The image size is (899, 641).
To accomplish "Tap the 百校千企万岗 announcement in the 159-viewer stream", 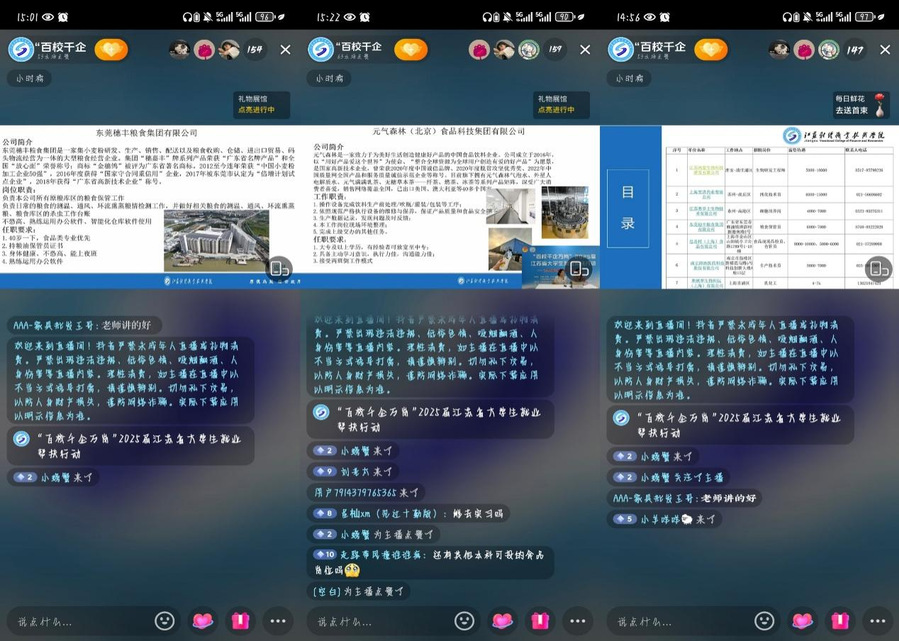I will 431,420.
